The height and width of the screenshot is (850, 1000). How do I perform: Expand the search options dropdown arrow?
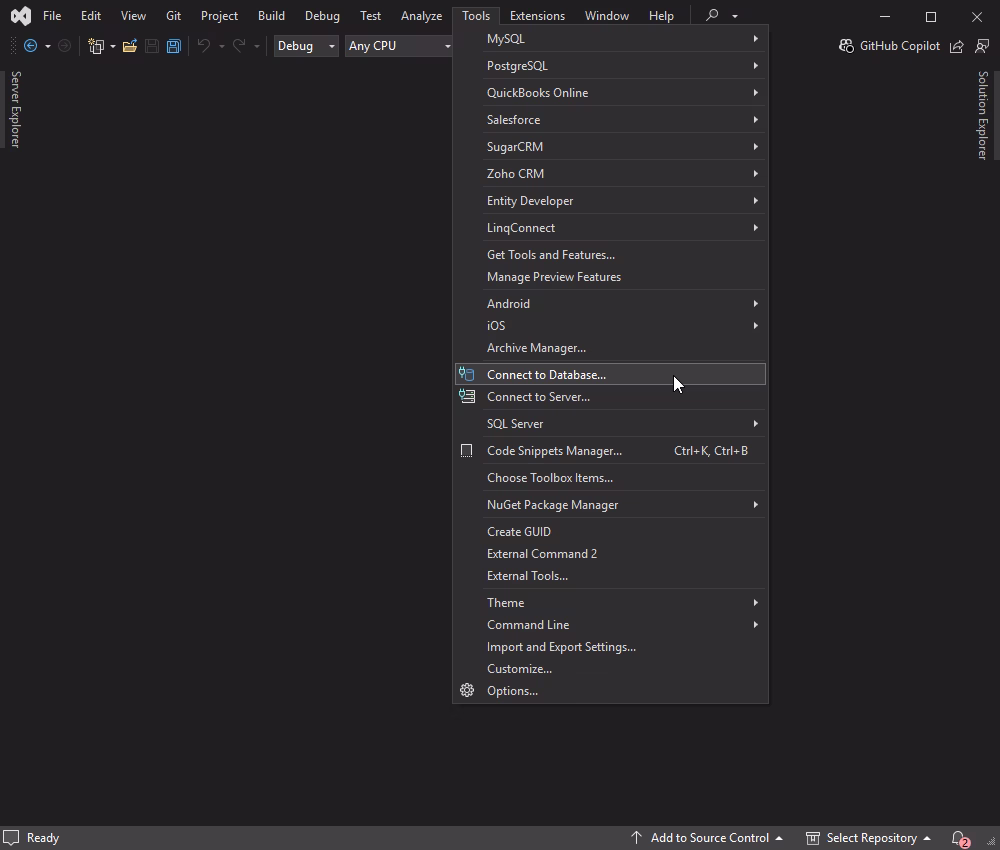(735, 16)
